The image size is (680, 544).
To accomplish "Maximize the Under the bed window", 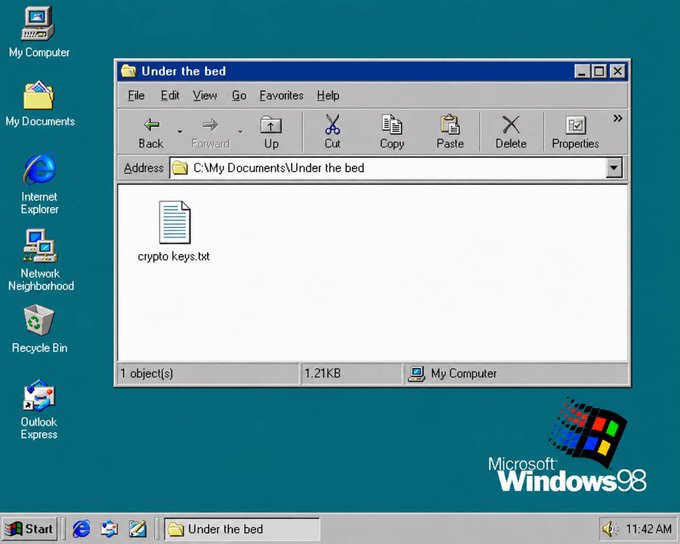I will [598, 71].
